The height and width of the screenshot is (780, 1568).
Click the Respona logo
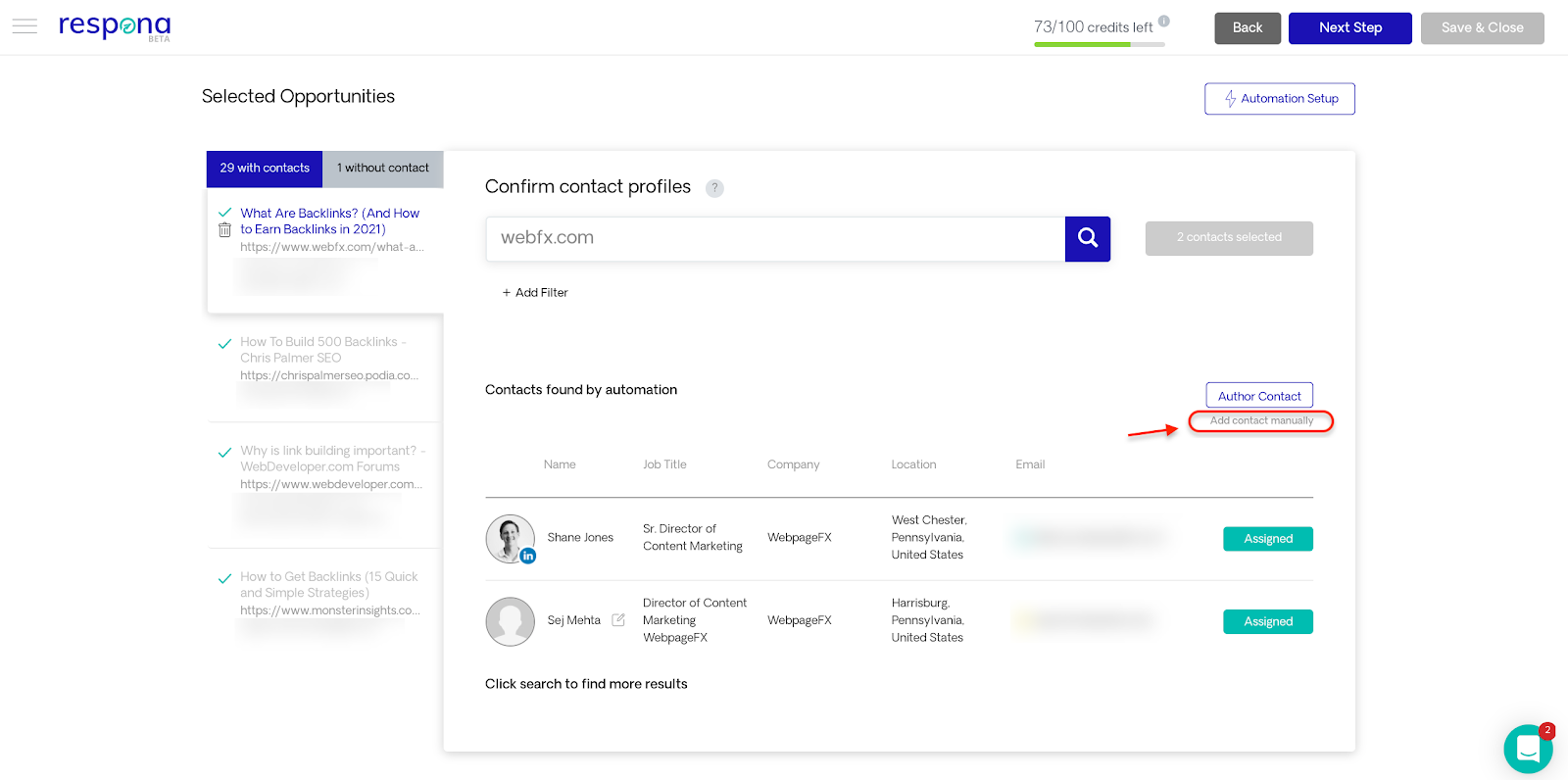tap(115, 26)
